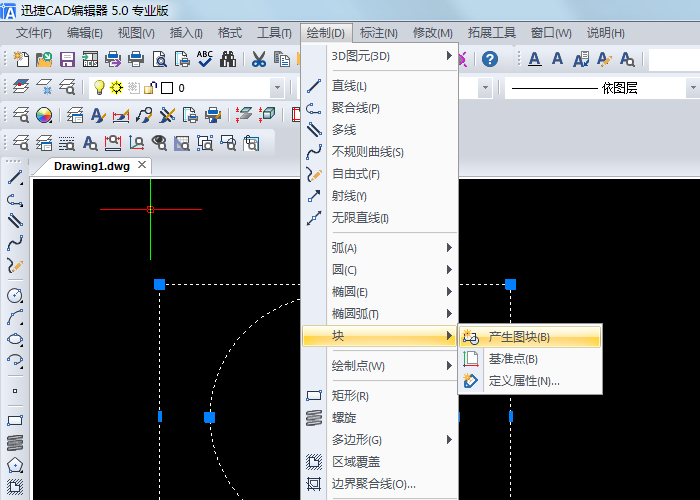Toggle the layer padlock lock icon
The image size is (700, 500).
click(x=149, y=88)
